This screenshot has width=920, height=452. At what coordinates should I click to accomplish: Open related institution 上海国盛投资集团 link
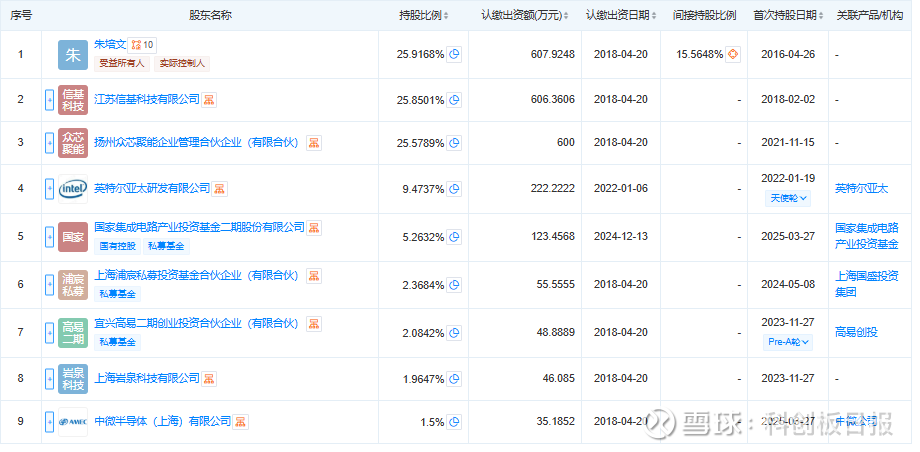pos(867,284)
